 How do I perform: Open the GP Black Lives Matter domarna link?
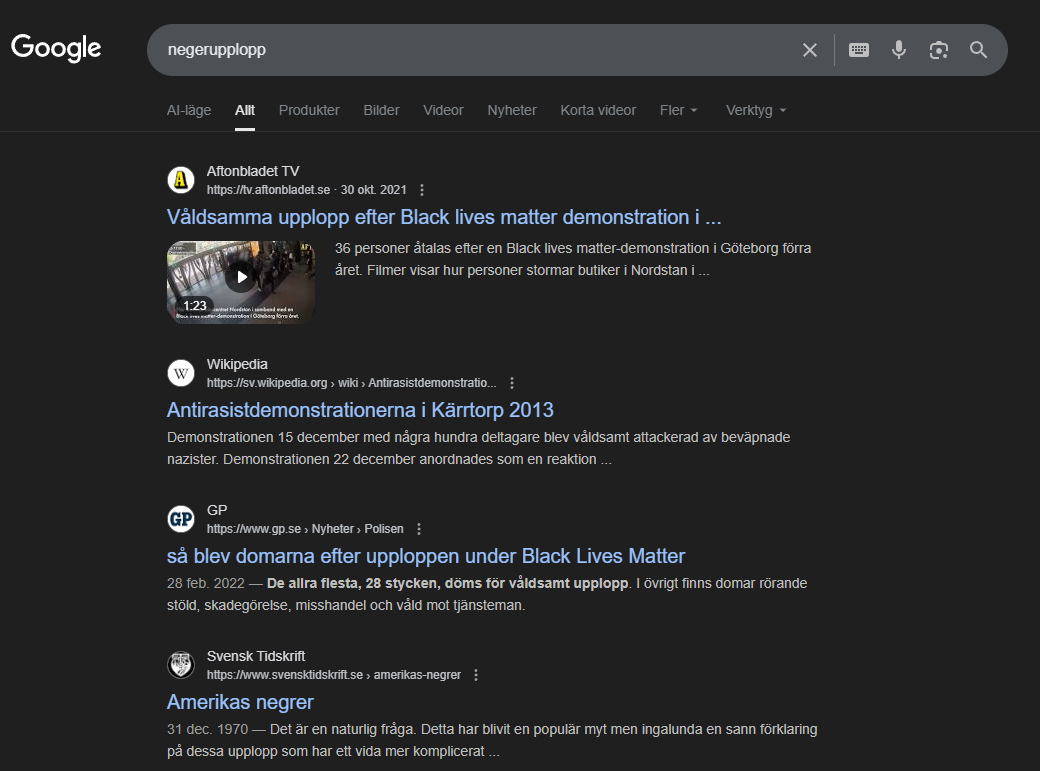pyautogui.click(x=426, y=556)
